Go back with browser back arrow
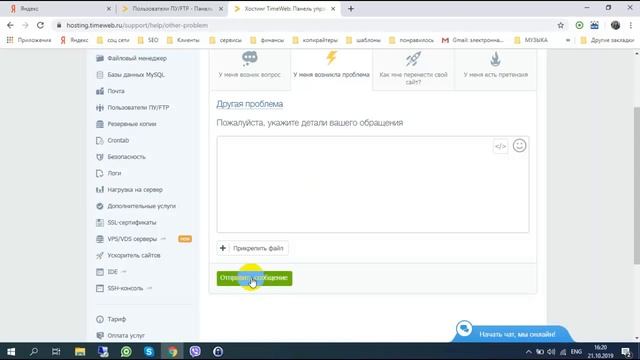The height and width of the screenshot is (360, 640). (x=10, y=25)
